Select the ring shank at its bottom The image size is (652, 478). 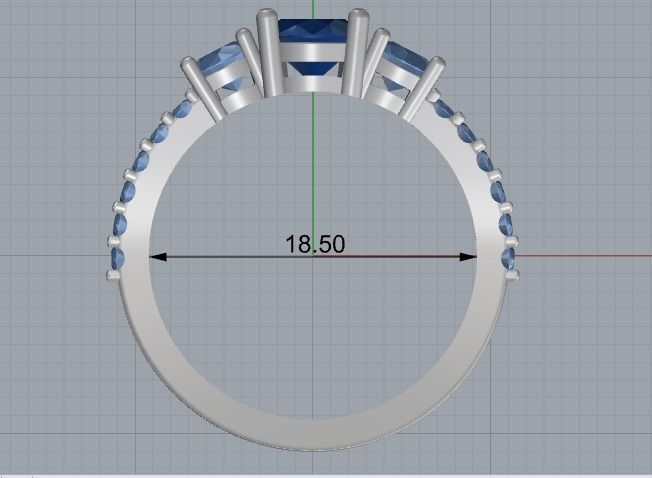313,435
